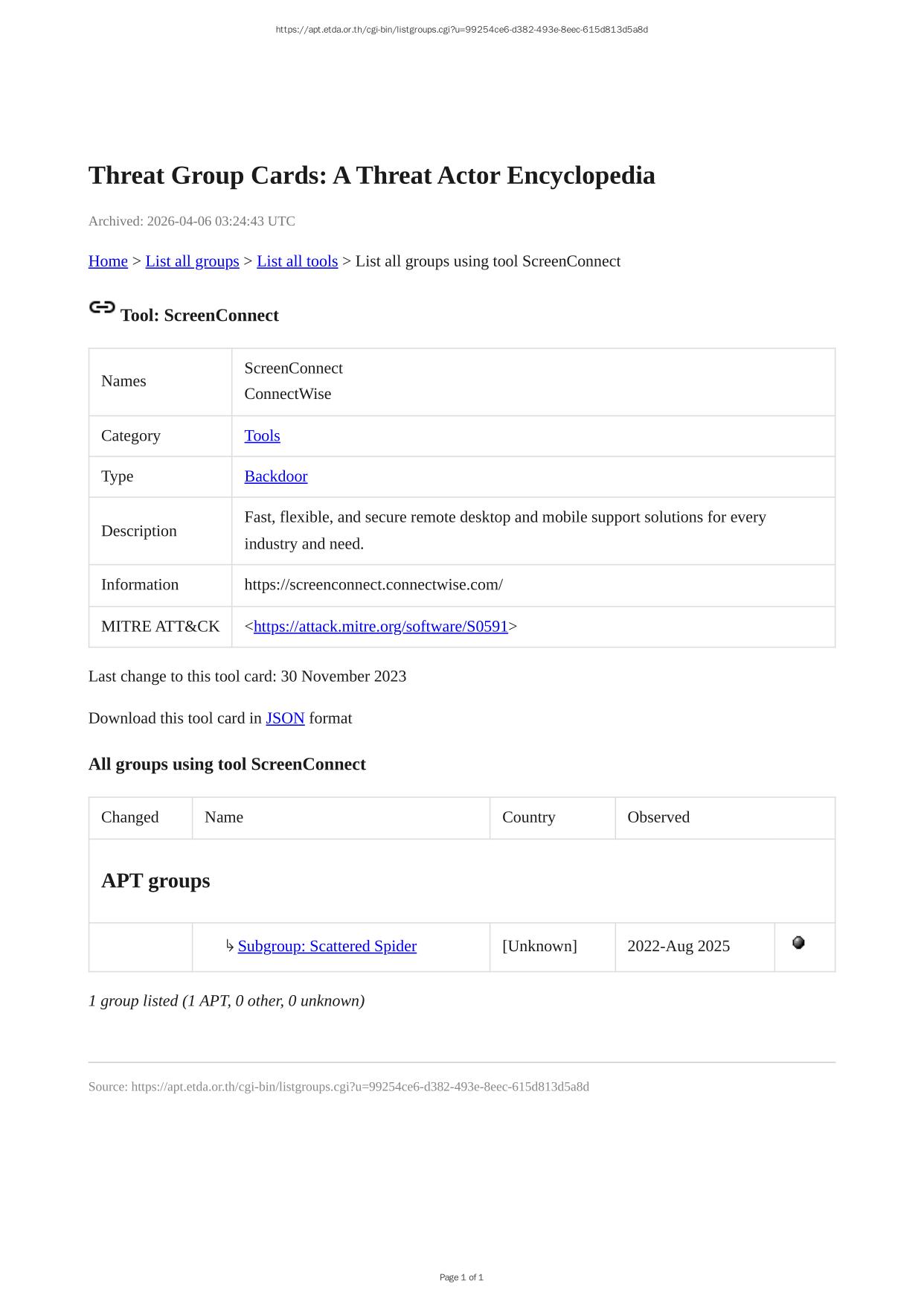Go to List all groups breadcrumb
Screen dimensions: 924x1307
[x=192, y=261]
